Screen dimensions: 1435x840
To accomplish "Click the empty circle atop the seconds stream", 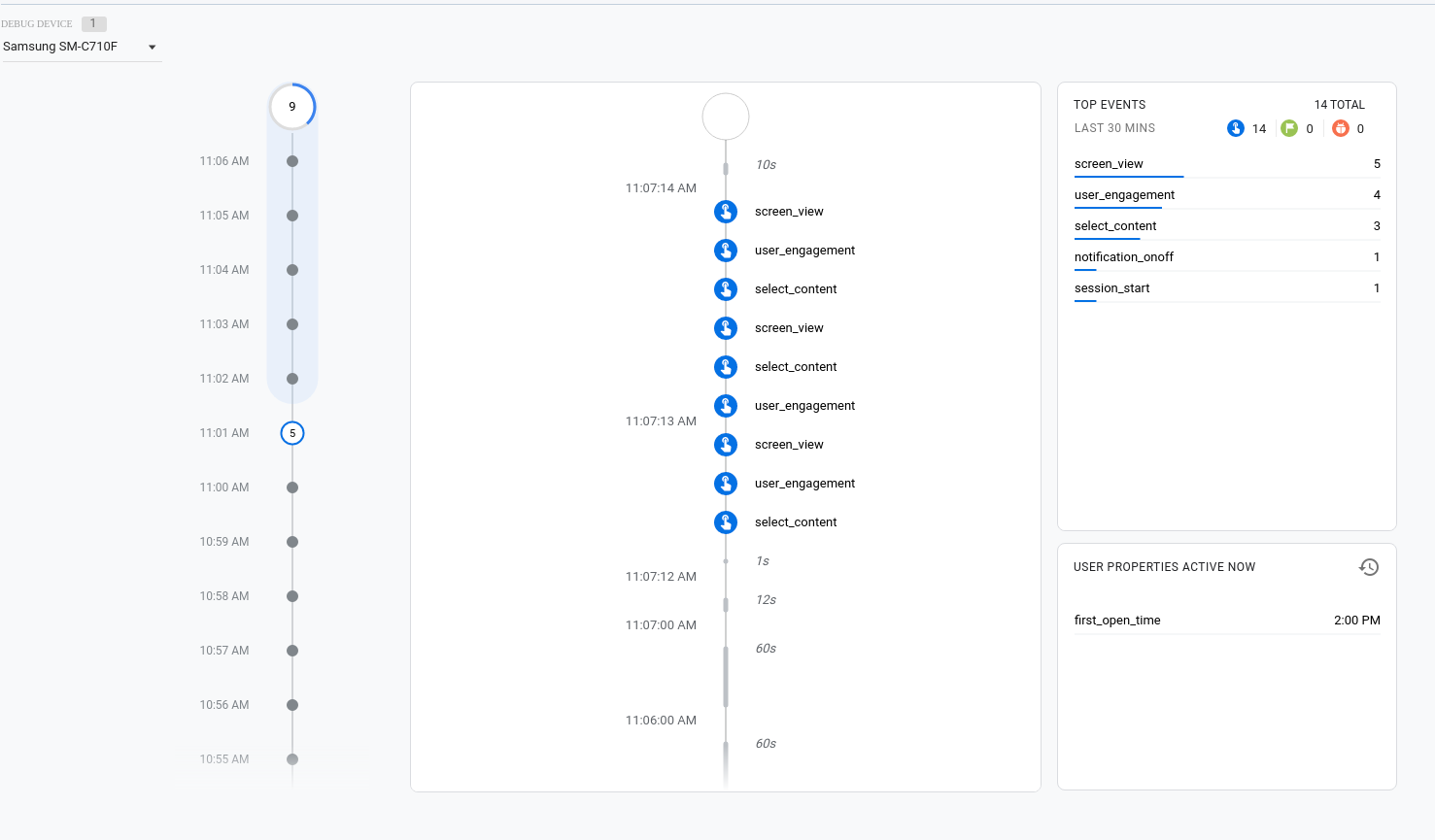I will (x=726, y=118).
